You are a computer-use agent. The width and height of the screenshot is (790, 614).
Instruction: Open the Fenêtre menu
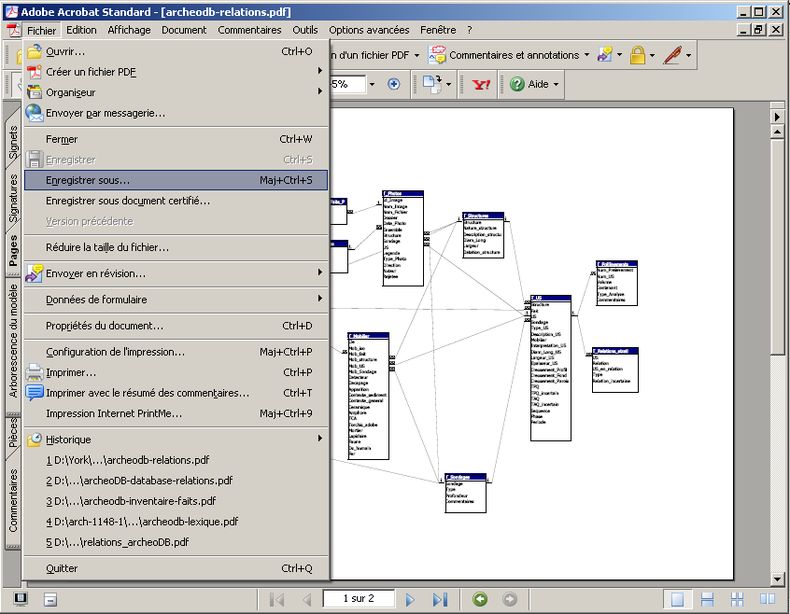coord(438,30)
